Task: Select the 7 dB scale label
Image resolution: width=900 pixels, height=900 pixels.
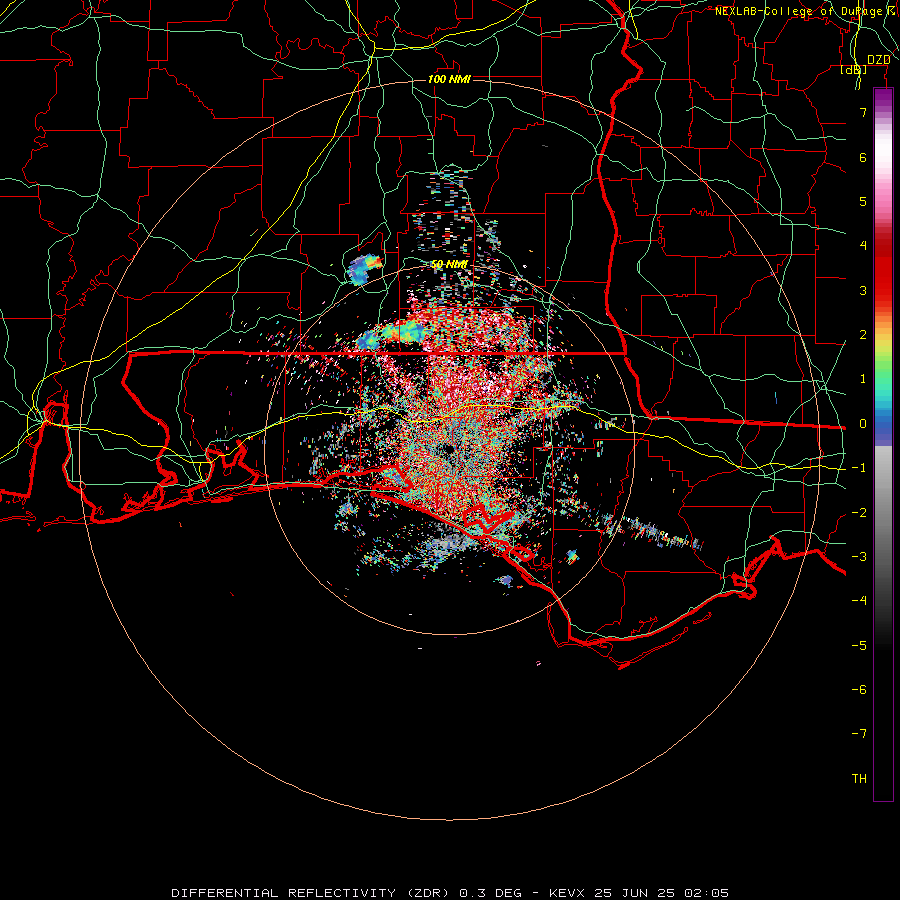Action: coord(863,112)
